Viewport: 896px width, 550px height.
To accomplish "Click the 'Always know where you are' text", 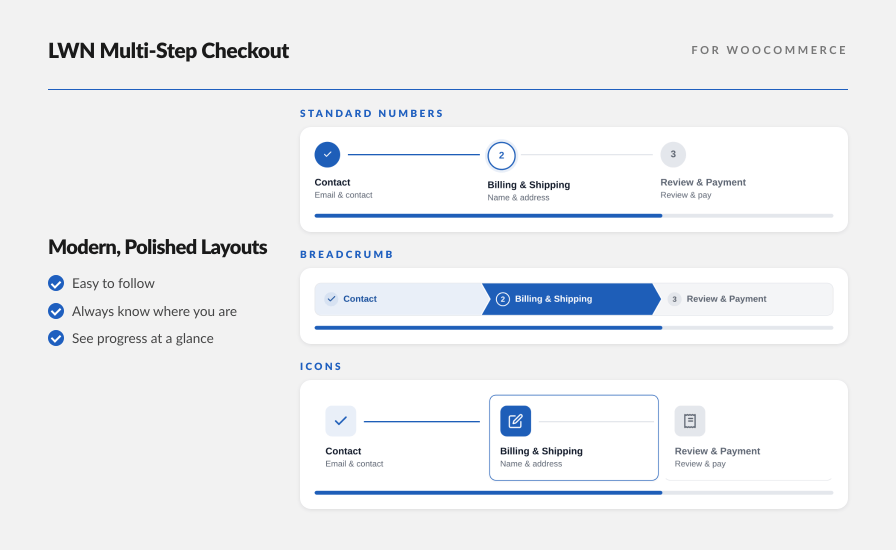I will (x=154, y=312).
